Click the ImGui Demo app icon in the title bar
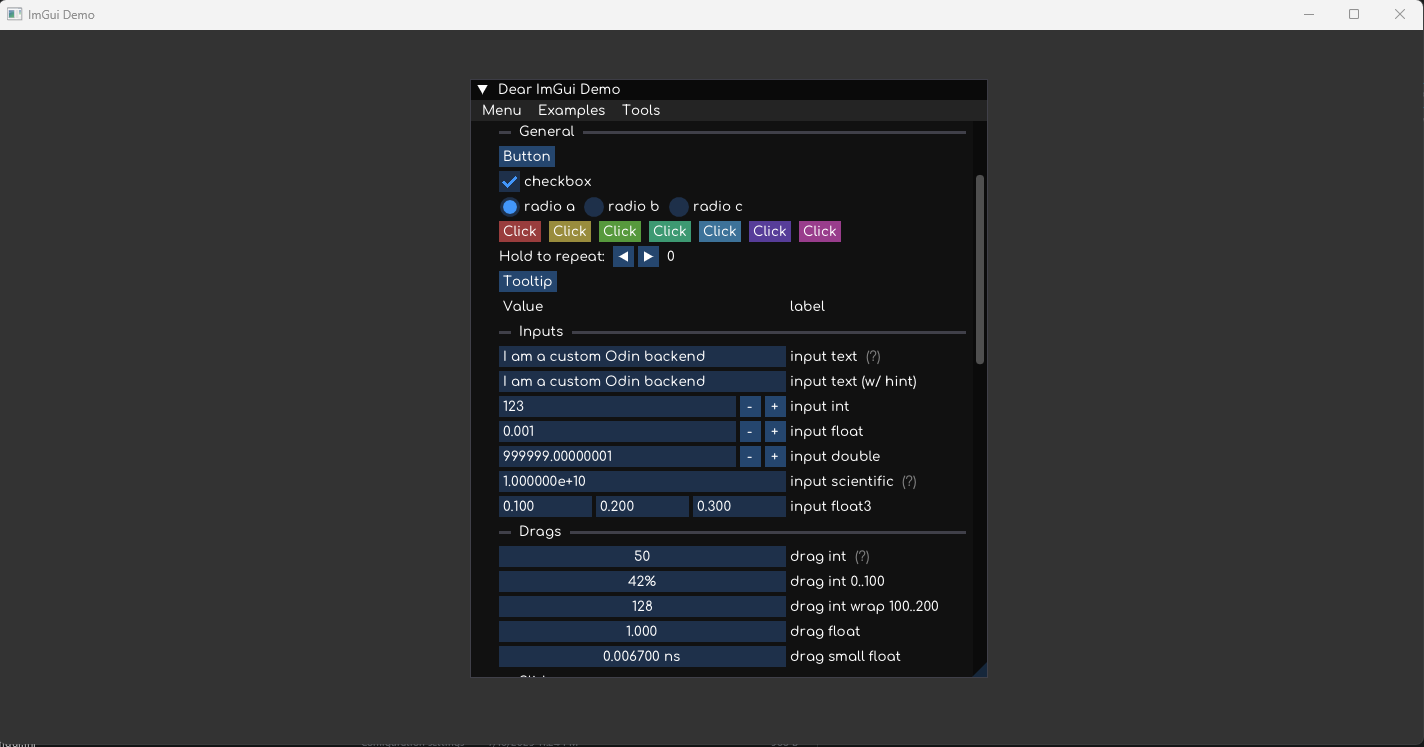The width and height of the screenshot is (1424, 747). coord(15,14)
